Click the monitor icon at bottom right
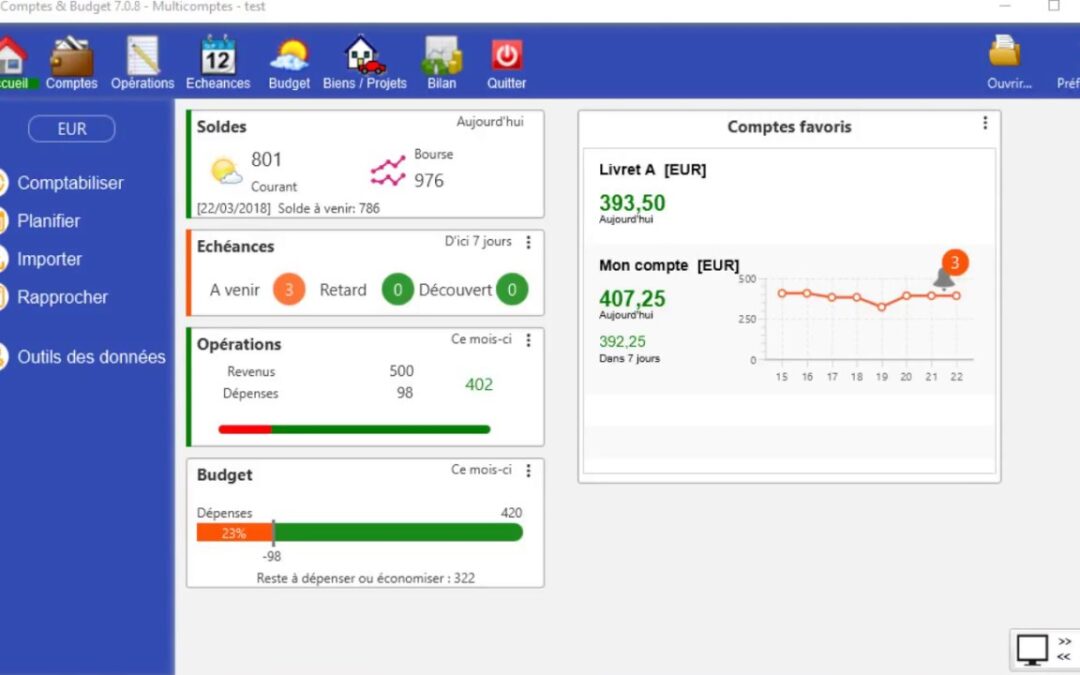The height and width of the screenshot is (675, 1080). (x=1032, y=650)
